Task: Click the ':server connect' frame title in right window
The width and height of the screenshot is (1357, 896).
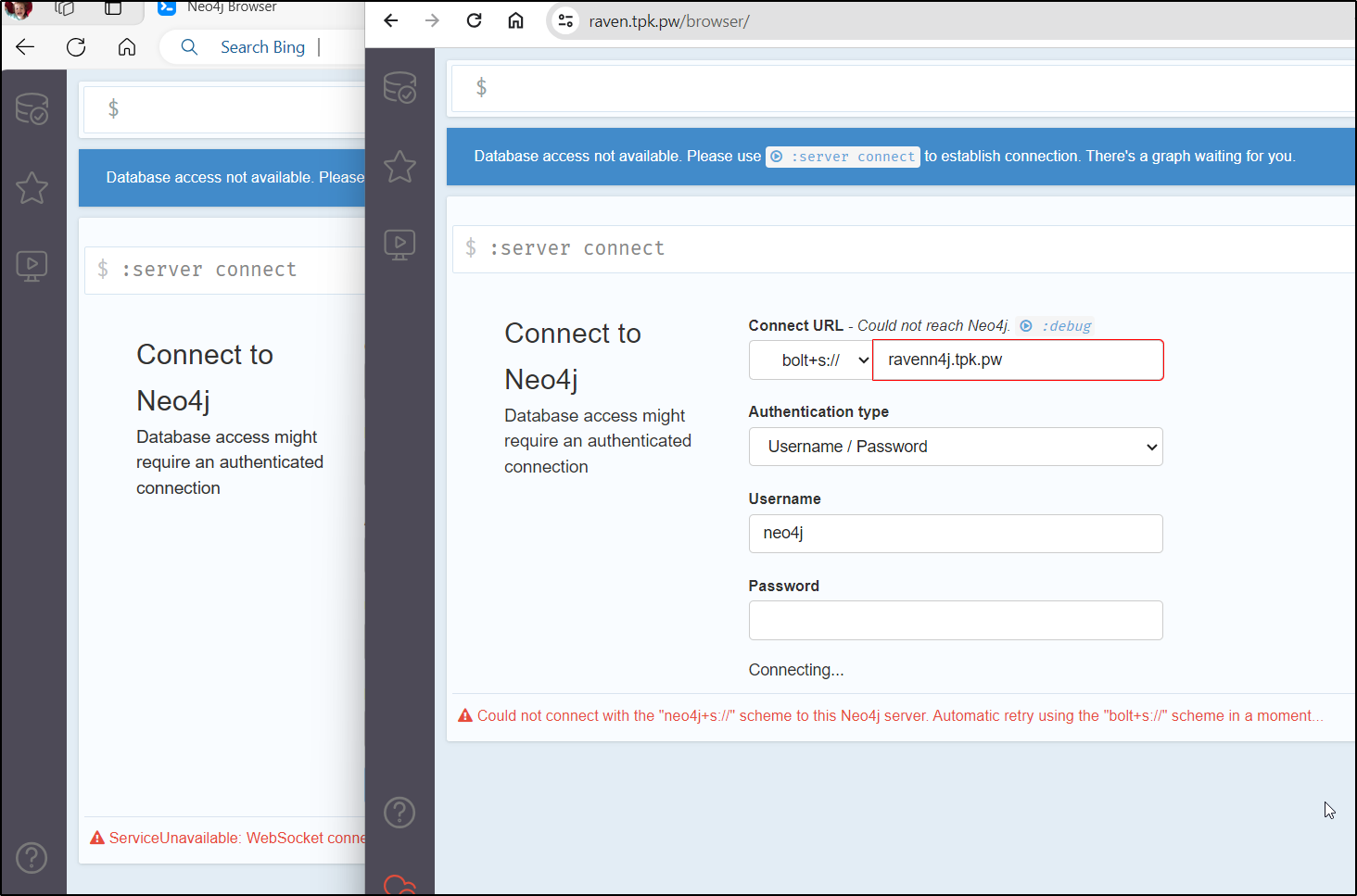Action: point(577,248)
